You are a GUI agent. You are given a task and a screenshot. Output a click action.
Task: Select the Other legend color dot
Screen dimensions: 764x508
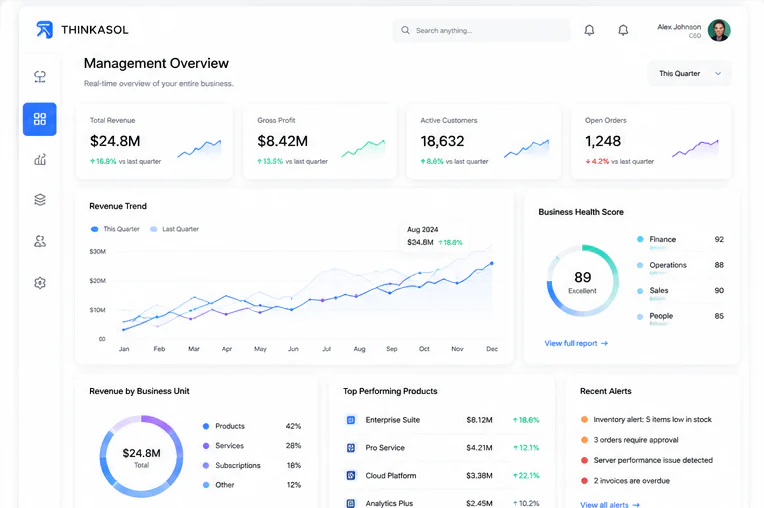click(x=206, y=485)
